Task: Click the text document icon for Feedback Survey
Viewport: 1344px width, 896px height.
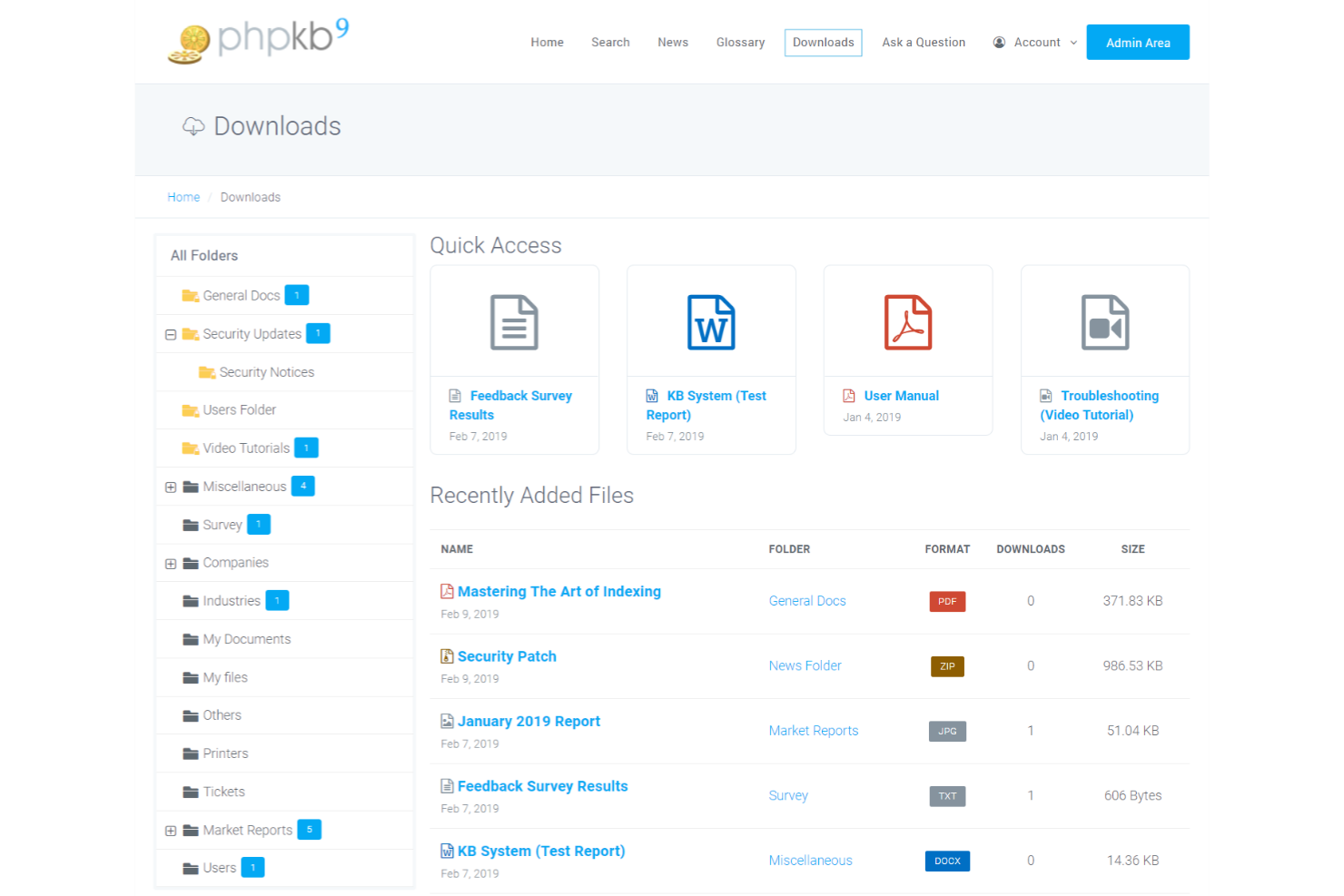Action: point(514,322)
